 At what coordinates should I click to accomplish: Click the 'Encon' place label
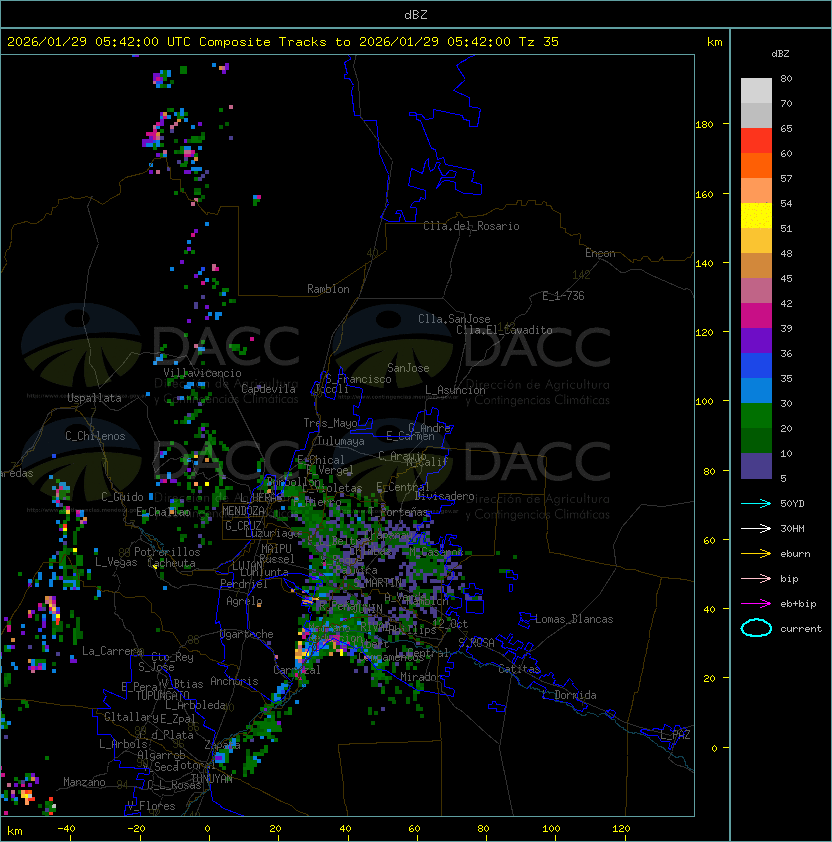coord(600,253)
